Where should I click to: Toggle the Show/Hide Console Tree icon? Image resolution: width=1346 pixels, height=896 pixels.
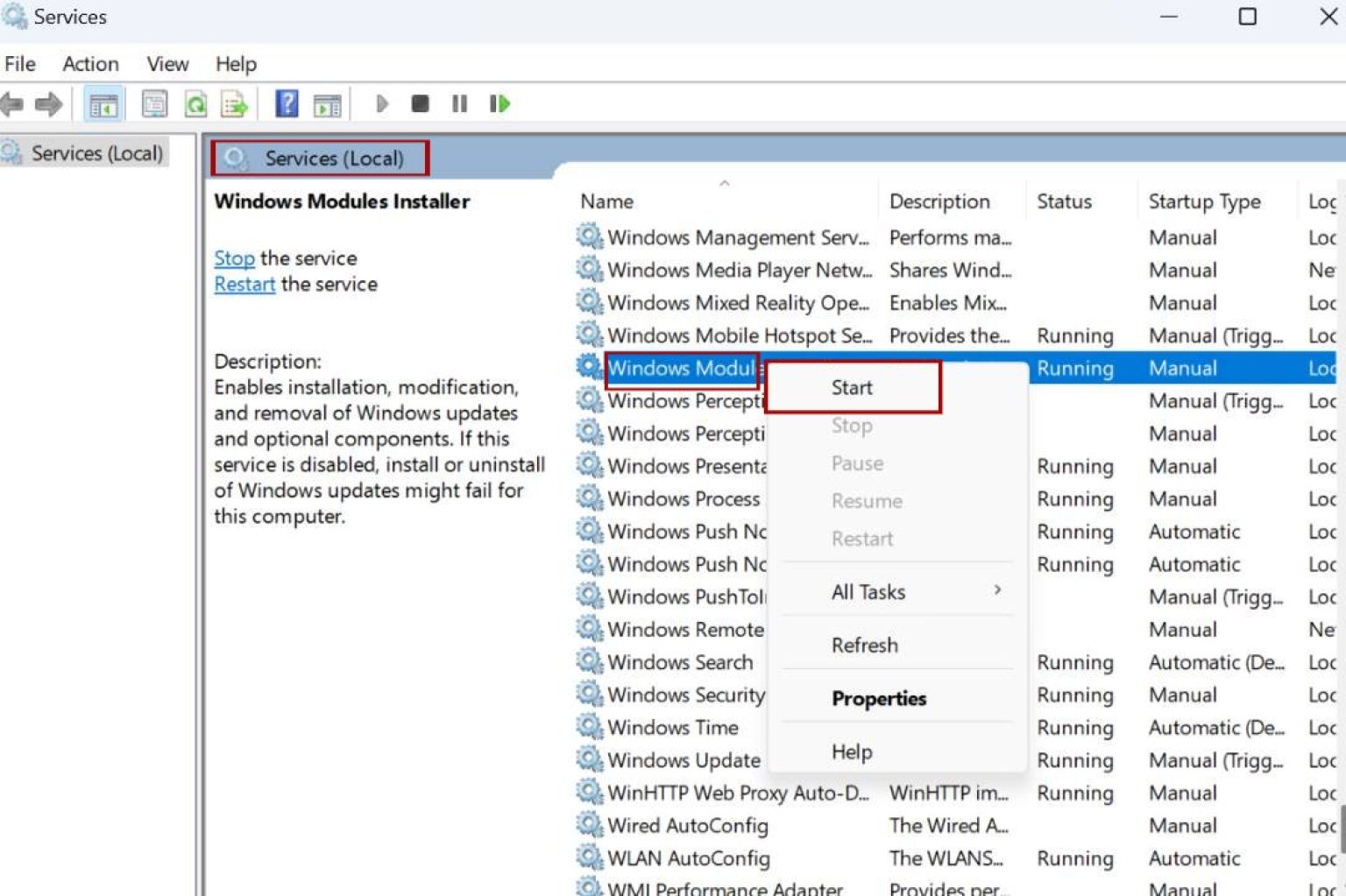pyautogui.click(x=102, y=103)
